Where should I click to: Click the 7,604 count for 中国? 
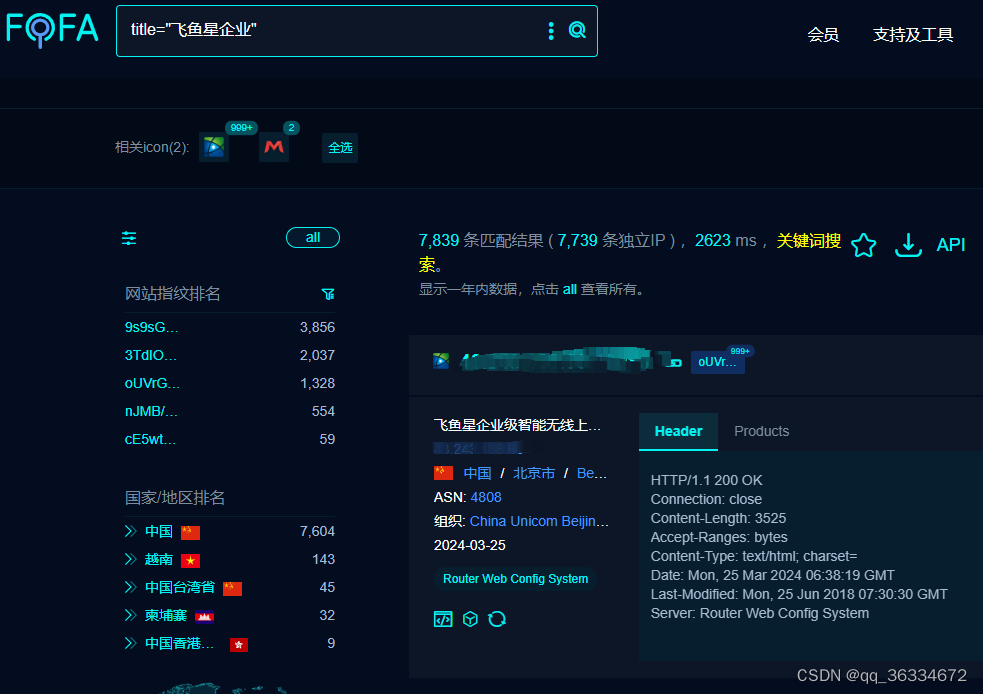[317, 532]
